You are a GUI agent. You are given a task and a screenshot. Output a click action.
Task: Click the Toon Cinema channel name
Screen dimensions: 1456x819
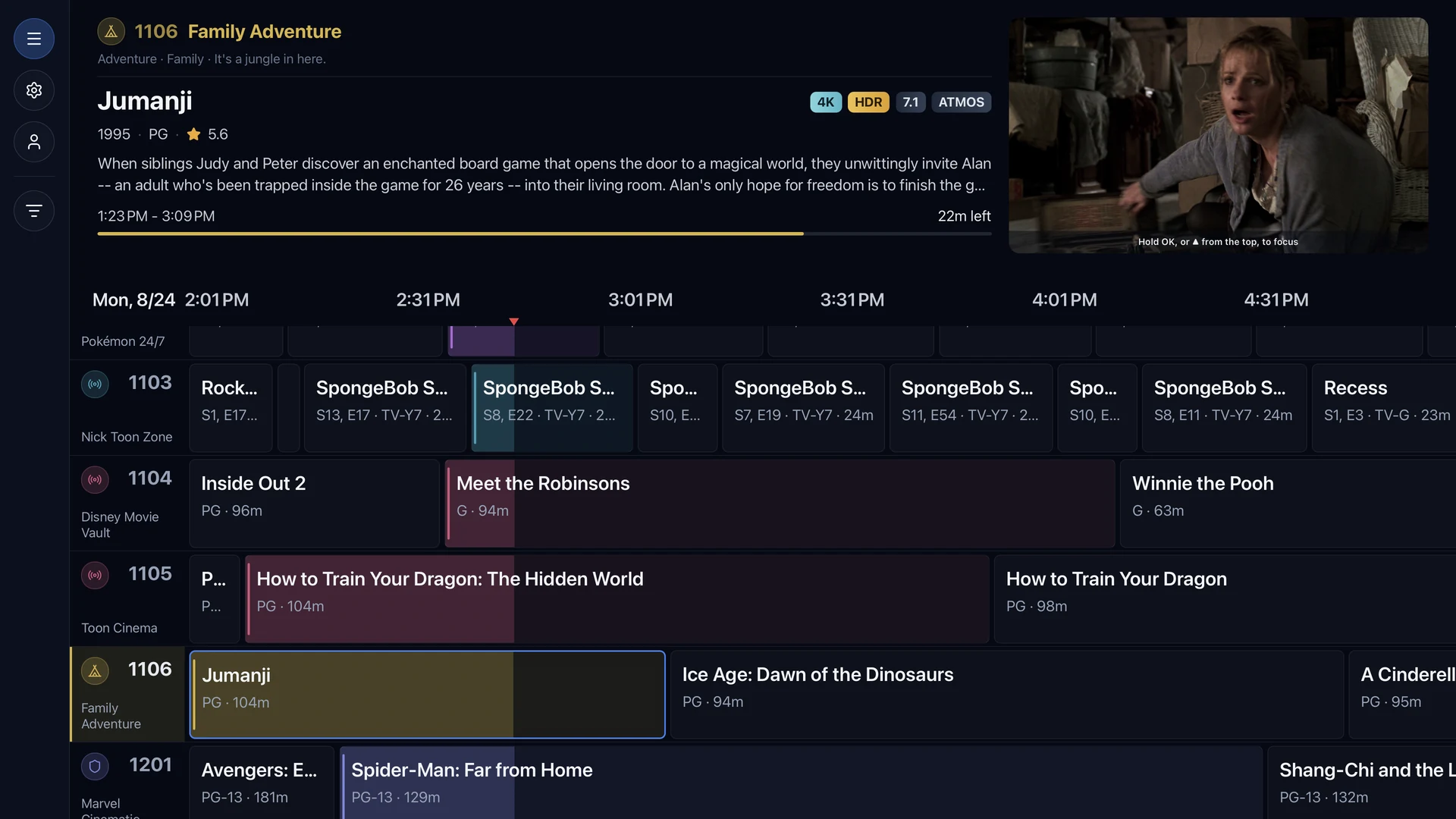pyautogui.click(x=119, y=628)
